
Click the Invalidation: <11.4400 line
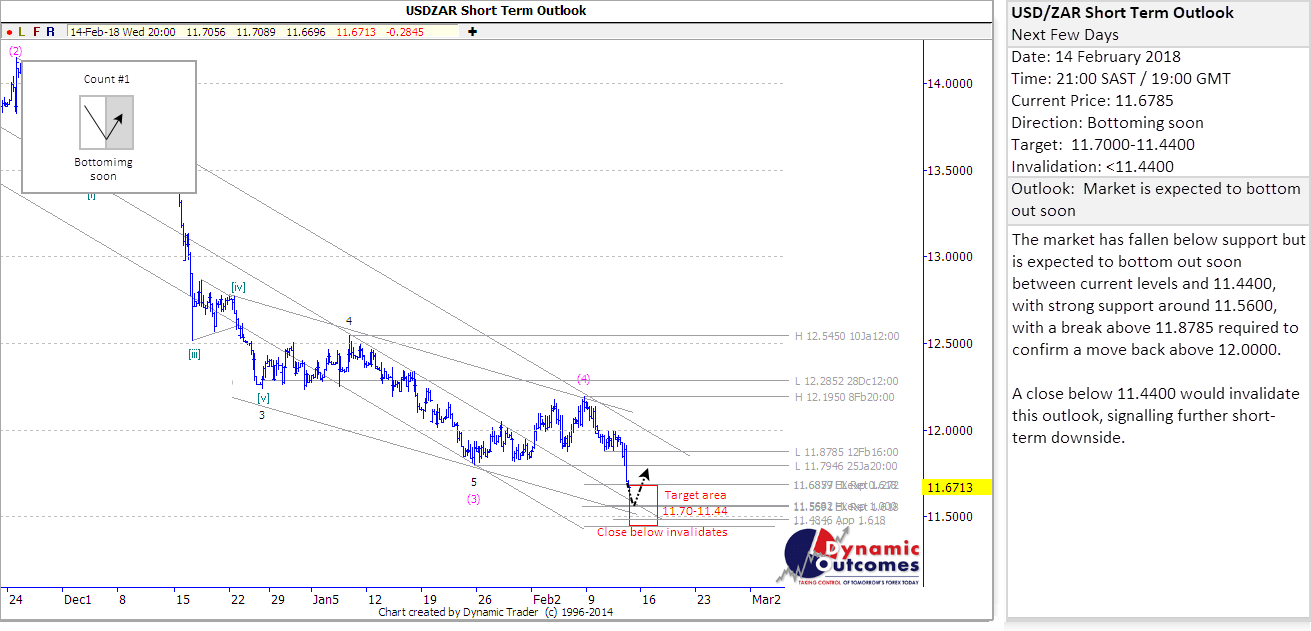pyautogui.click(x=1093, y=167)
